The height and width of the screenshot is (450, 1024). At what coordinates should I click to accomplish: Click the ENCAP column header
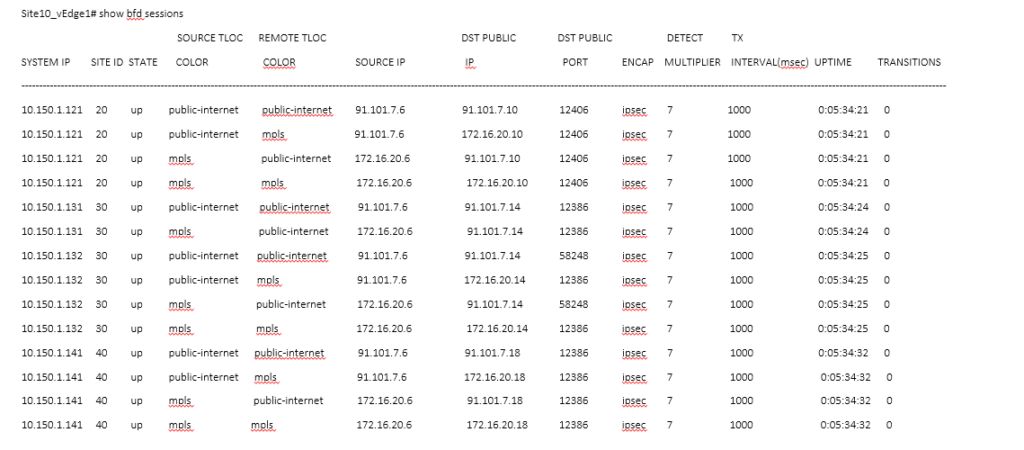637,62
